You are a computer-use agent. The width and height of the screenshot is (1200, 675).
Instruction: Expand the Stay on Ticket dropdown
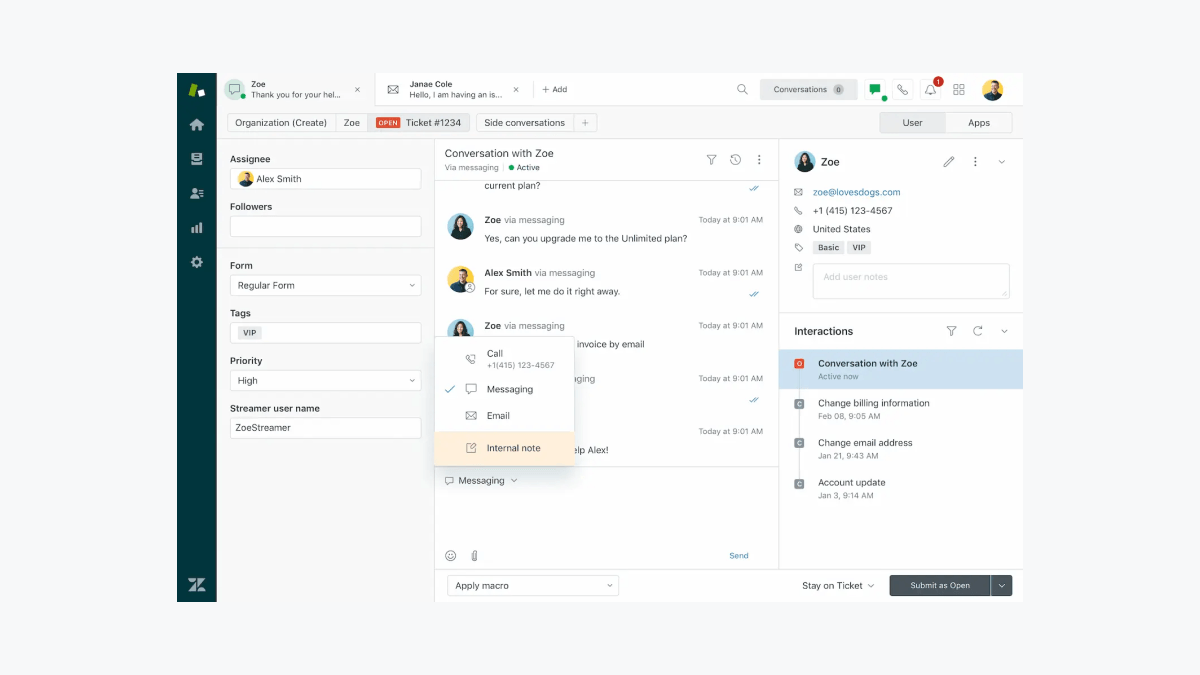(x=836, y=585)
